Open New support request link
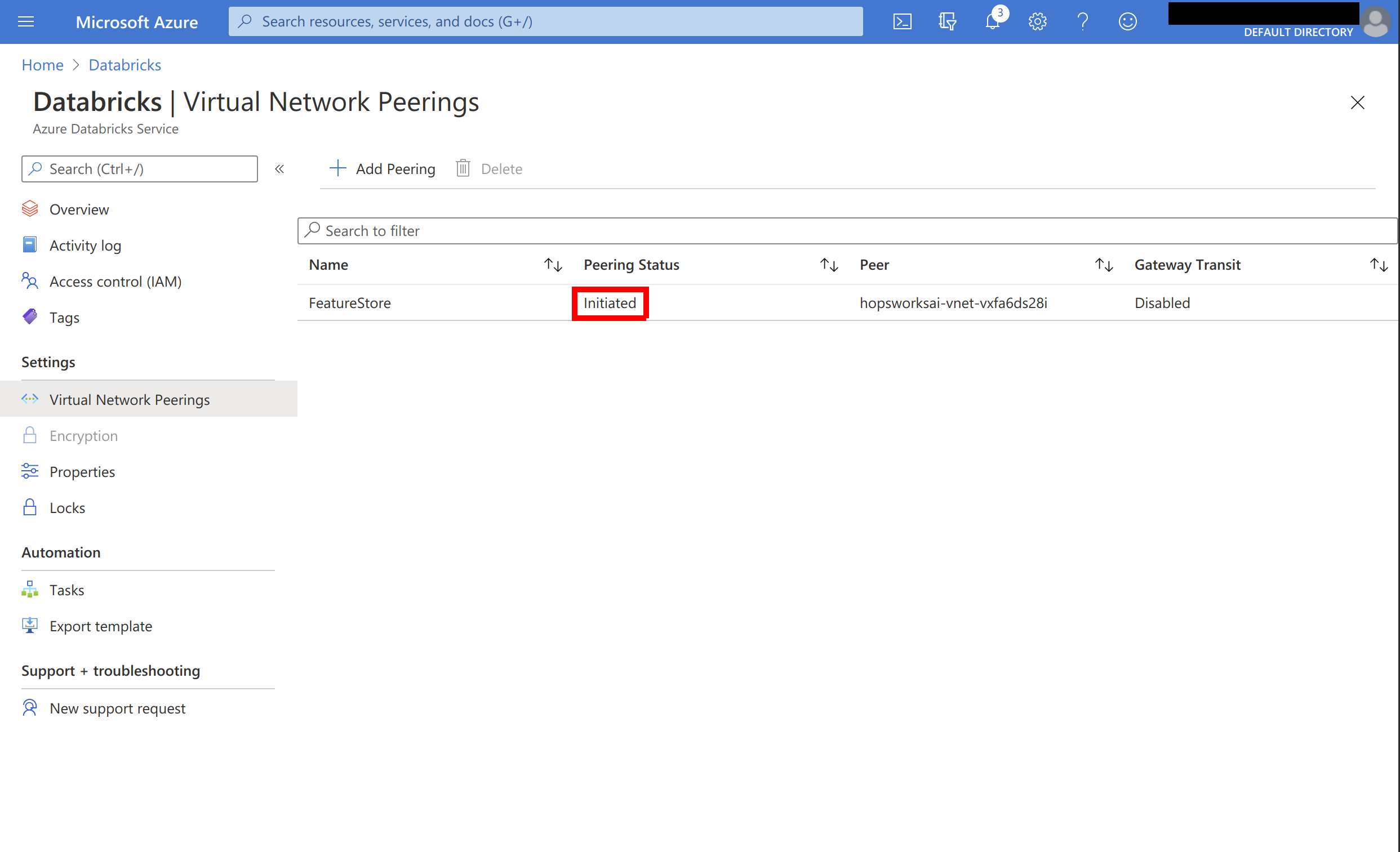The image size is (1400, 852). click(117, 707)
